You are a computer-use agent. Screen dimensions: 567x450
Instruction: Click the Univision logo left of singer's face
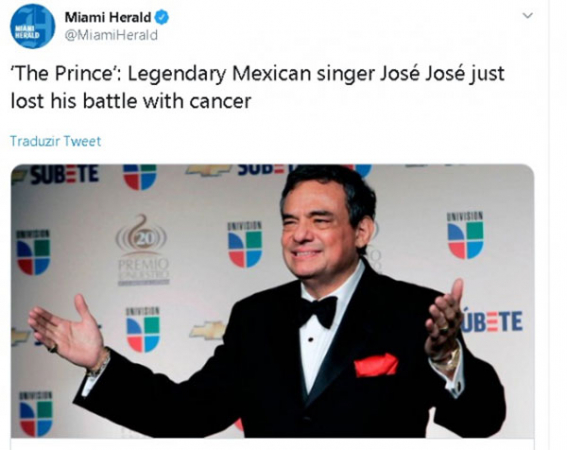245,244
